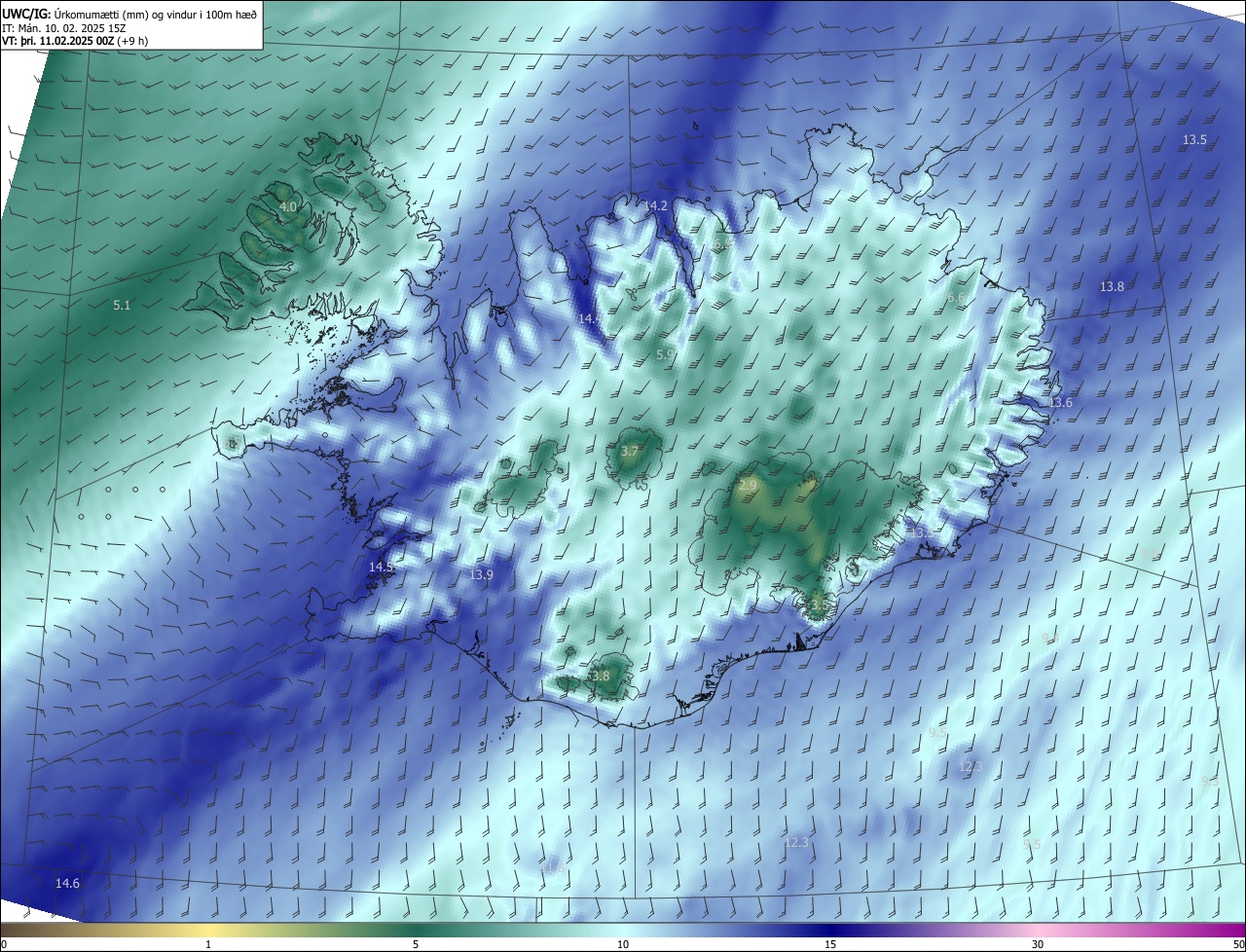Click the 5 tick on the colour scale

click(x=416, y=944)
